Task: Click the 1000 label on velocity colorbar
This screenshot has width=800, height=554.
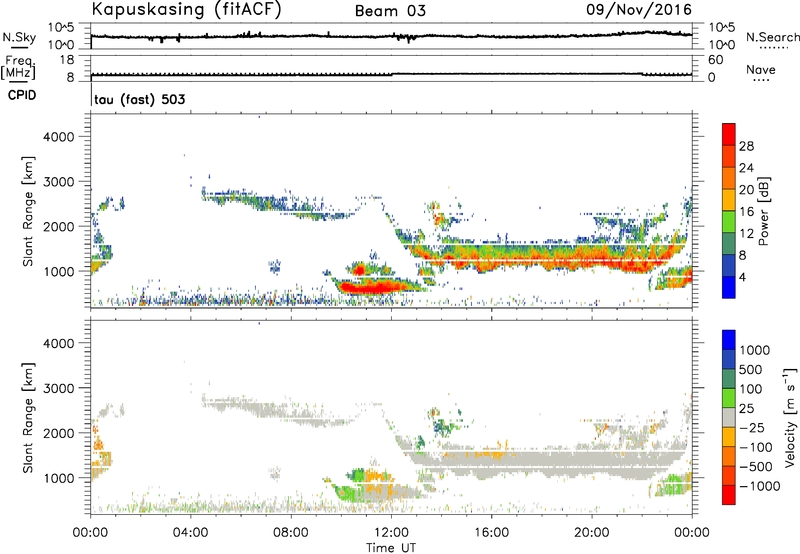Action: (755, 350)
